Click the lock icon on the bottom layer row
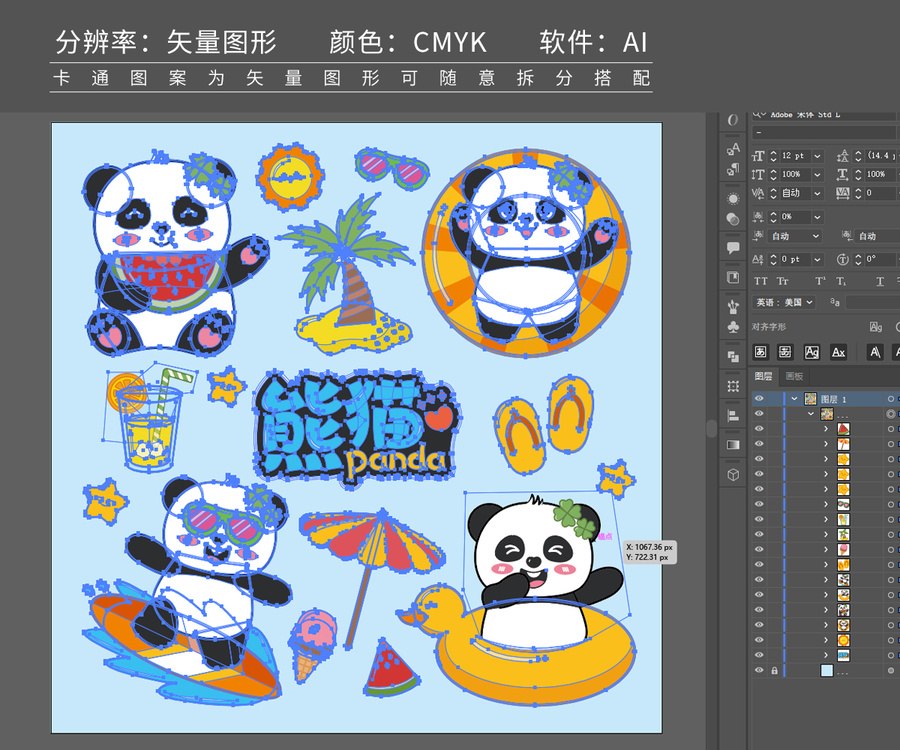This screenshot has height=750, width=900. (774, 670)
